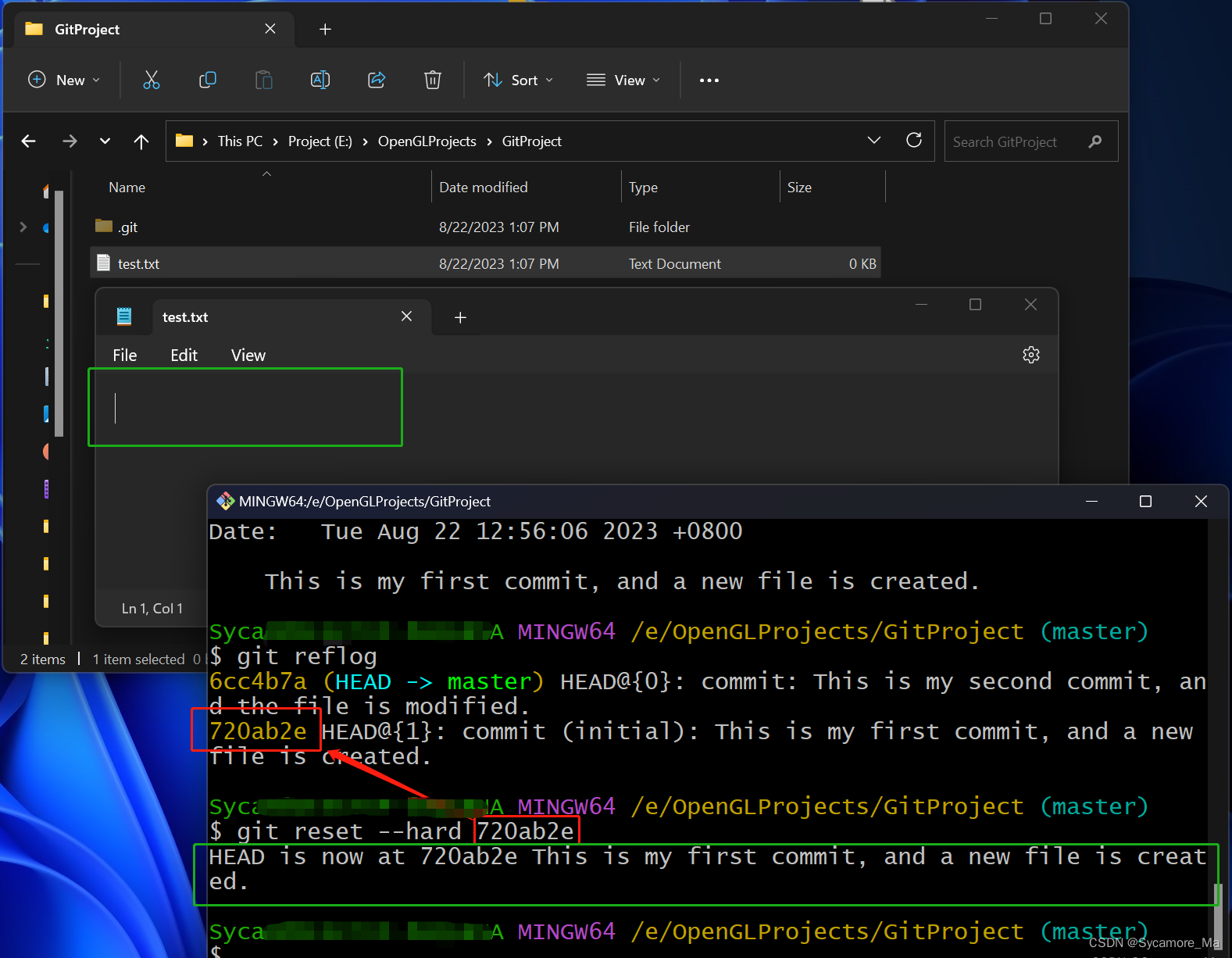Open Notepad File menu
Screen dimensions: 1232x958
pyautogui.click(x=124, y=356)
